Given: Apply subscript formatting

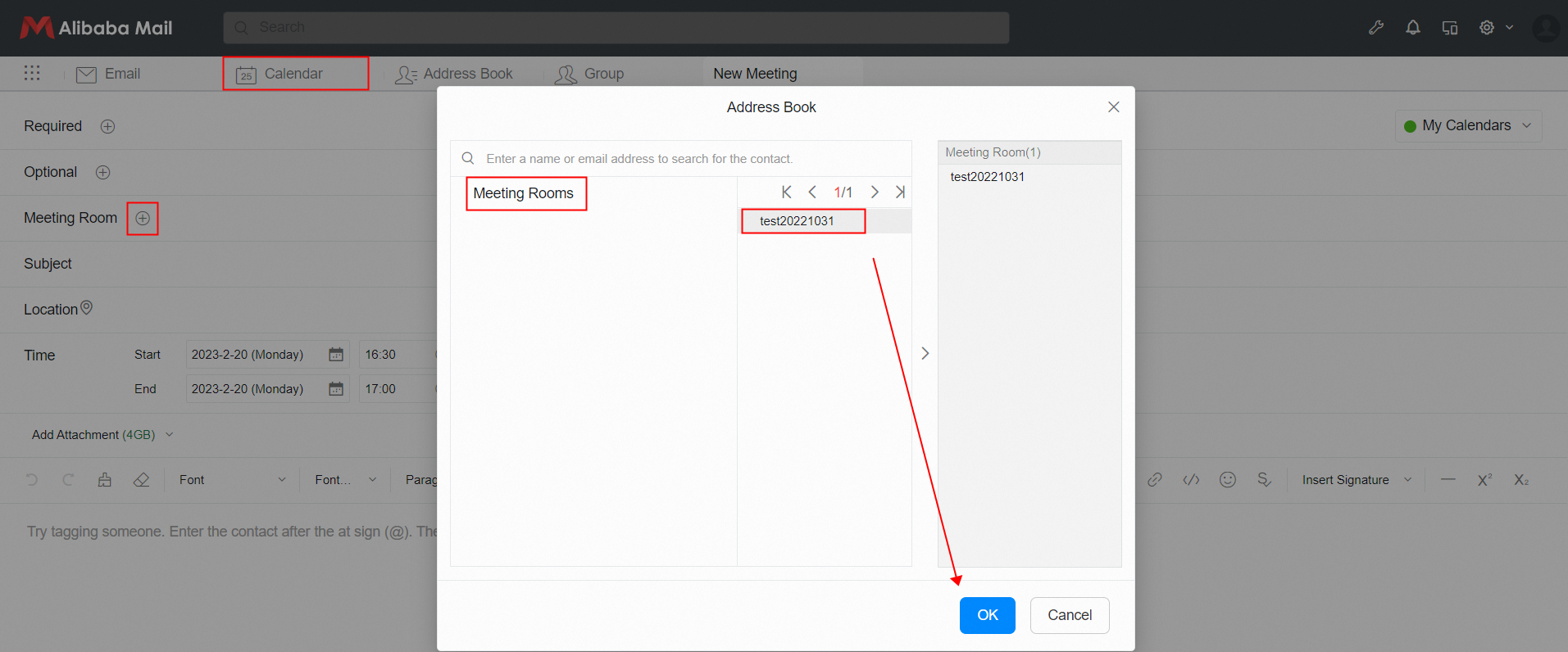Looking at the screenshot, I should pyautogui.click(x=1521, y=480).
